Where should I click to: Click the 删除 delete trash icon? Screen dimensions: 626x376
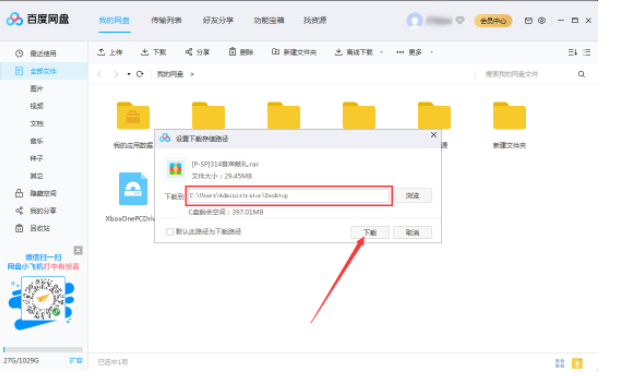pos(232,52)
